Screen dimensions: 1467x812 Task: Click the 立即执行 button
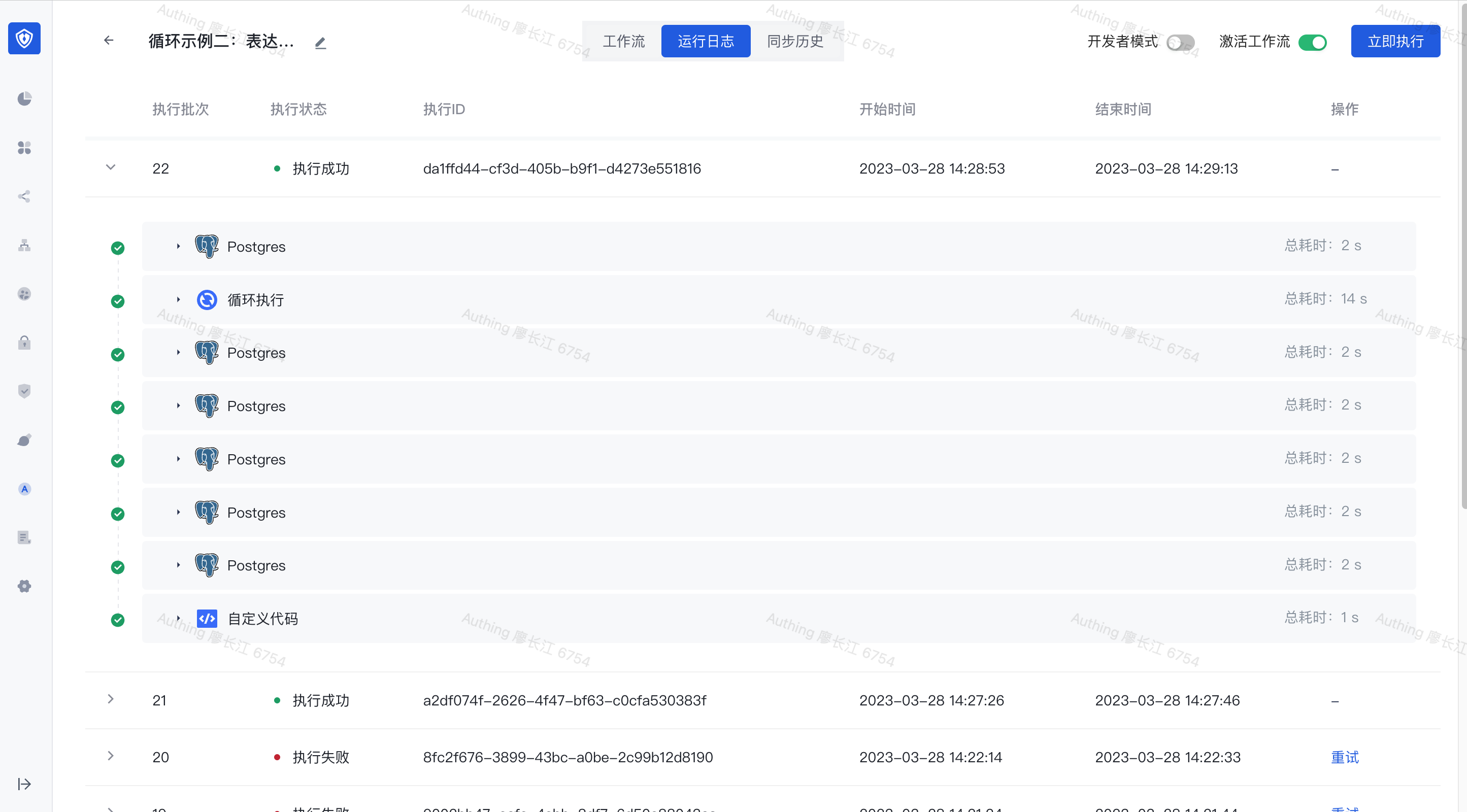pos(1395,41)
